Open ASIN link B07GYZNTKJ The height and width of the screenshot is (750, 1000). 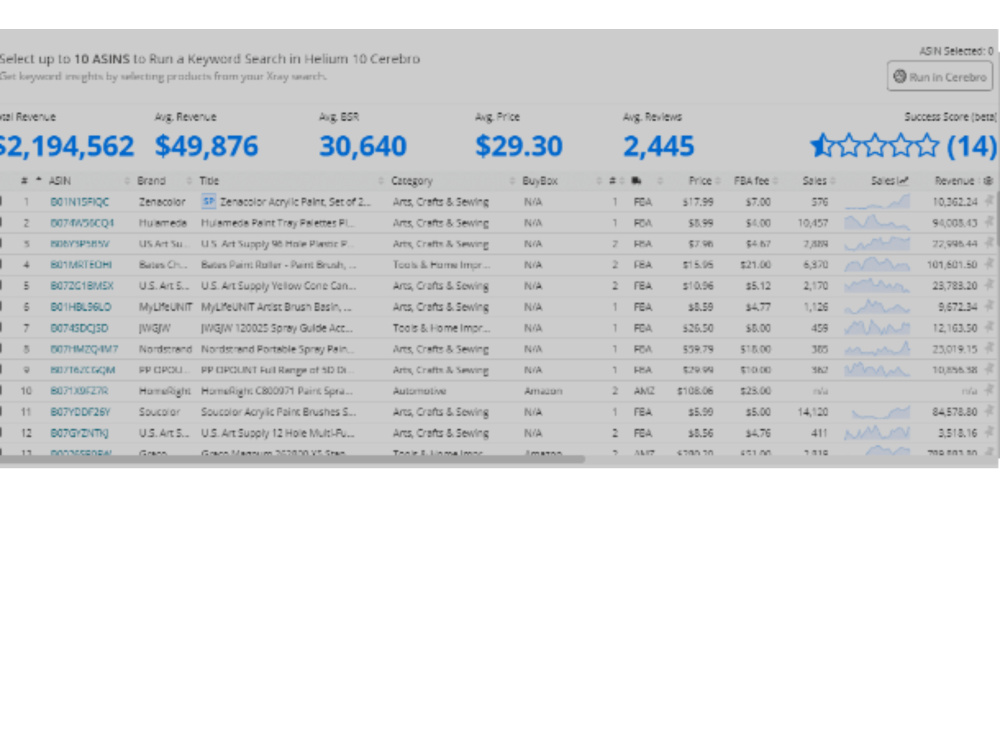click(79, 433)
